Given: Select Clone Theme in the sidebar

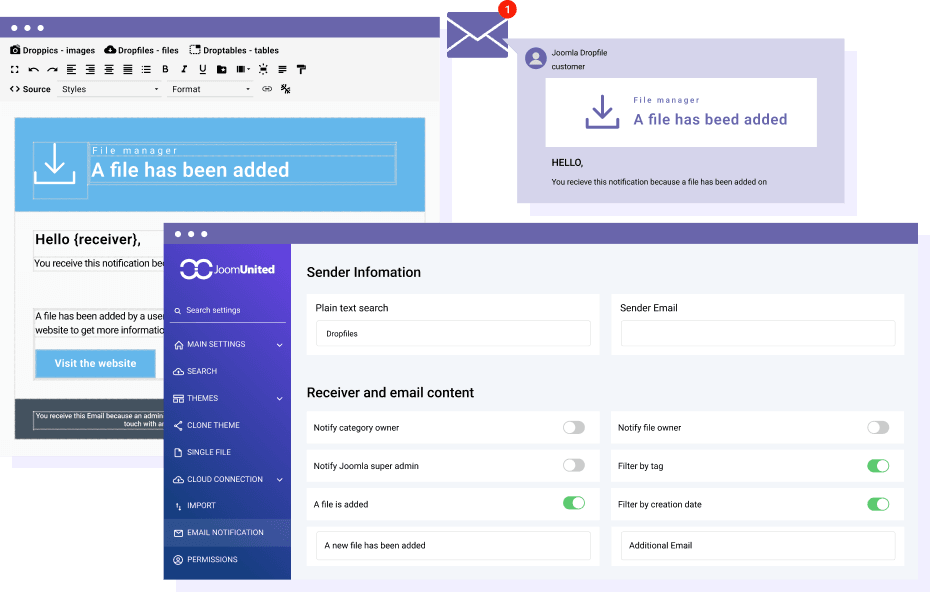Looking at the screenshot, I should pos(213,425).
